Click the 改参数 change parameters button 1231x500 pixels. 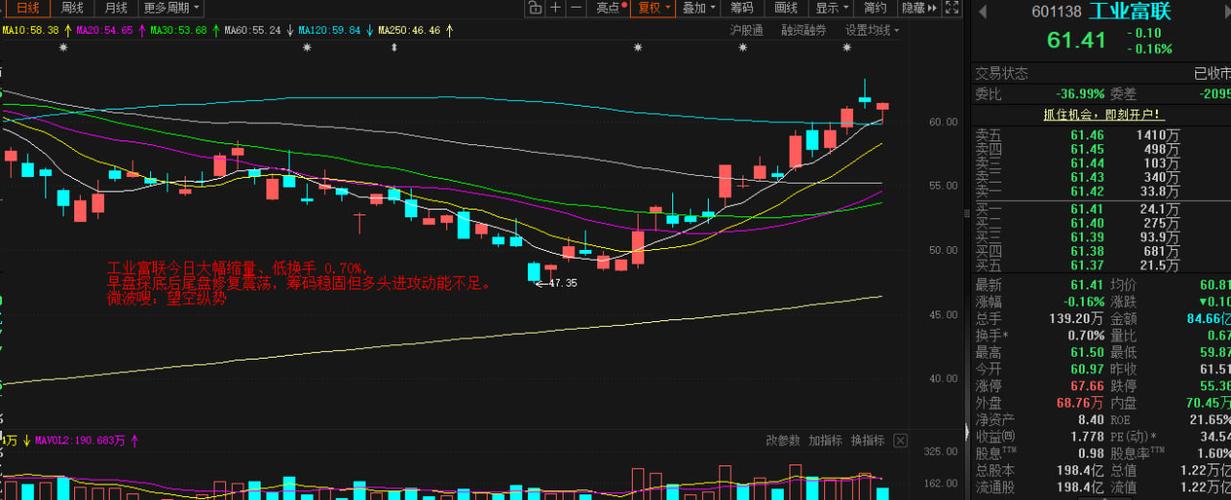pyautogui.click(x=783, y=440)
